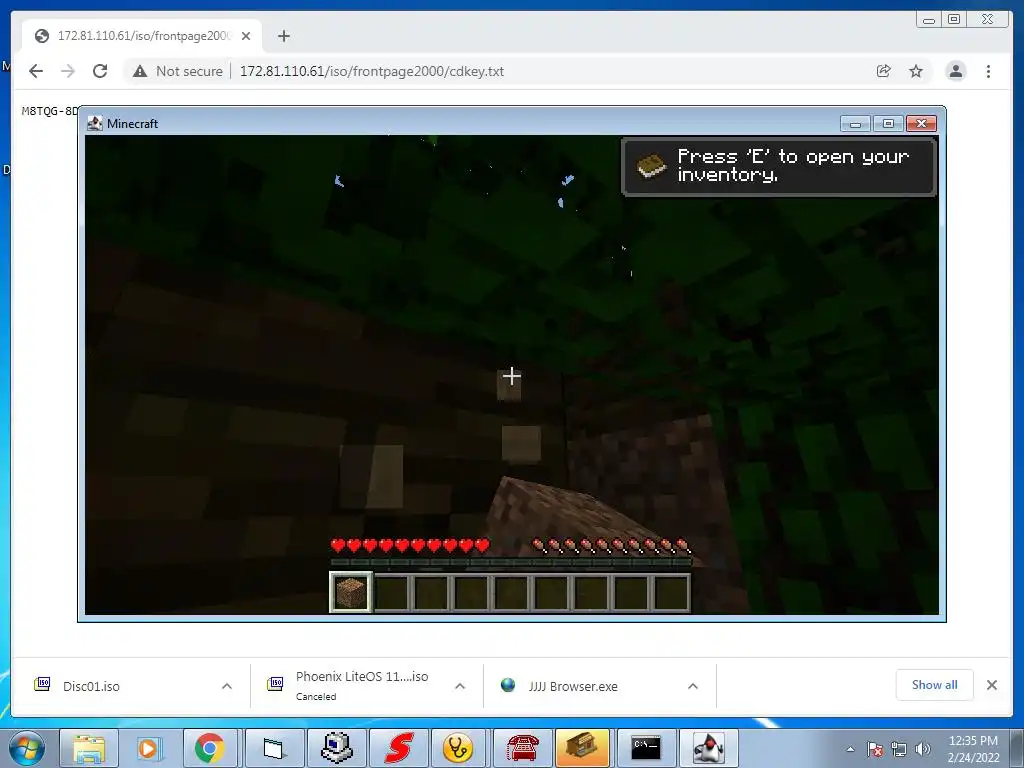Select the 172.81.110.61/iso/frontpage2000 tab
Screen dimensions: 1024x768
pyautogui.click(x=142, y=36)
